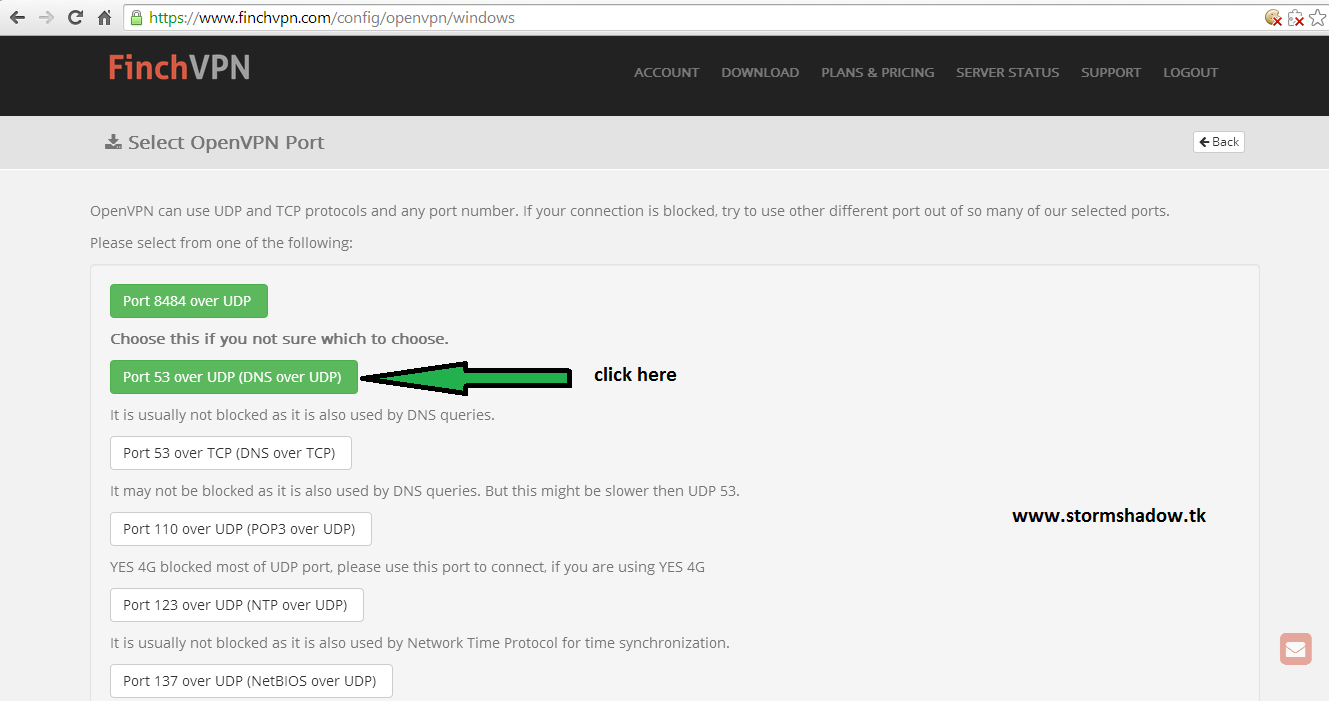Screen dimensions: 1329x701
Task: Bookmark this page with the star icon
Action: coord(1317,17)
